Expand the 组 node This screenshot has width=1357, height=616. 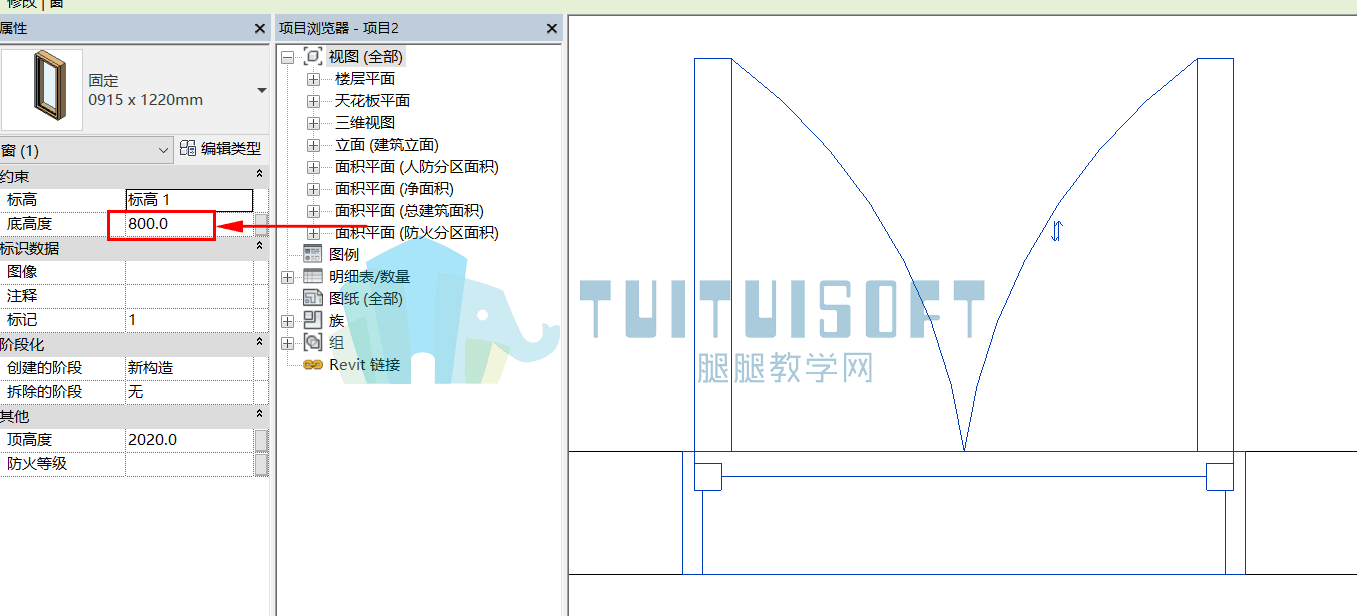[288, 343]
